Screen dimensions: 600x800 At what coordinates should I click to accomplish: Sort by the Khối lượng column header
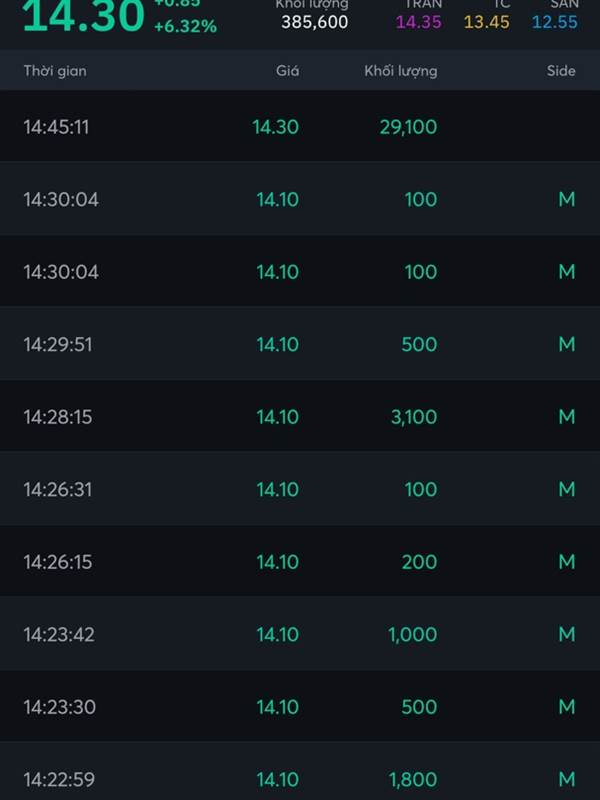pos(401,71)
